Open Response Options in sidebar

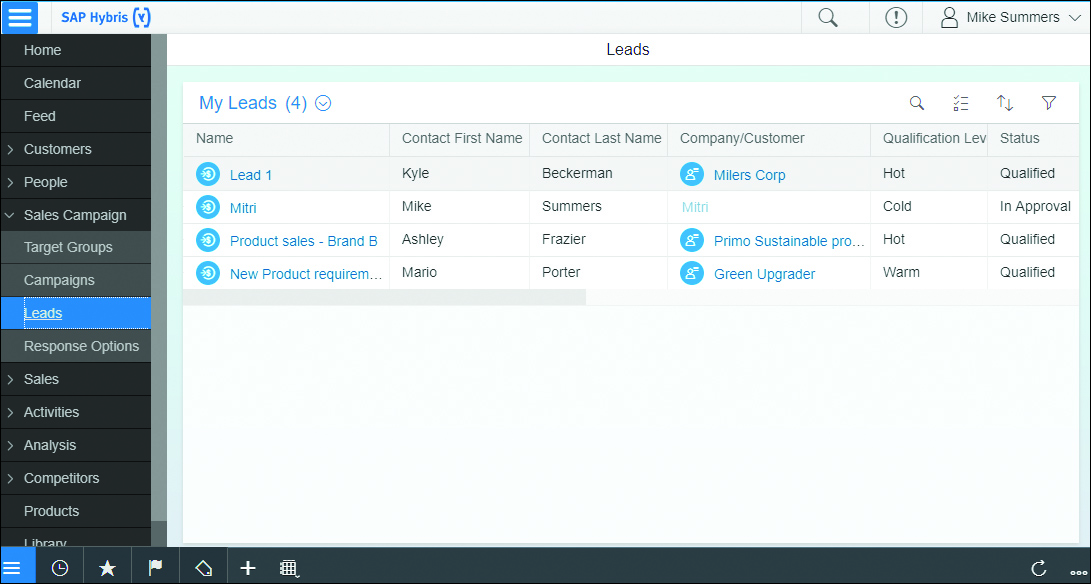(76, 346)
